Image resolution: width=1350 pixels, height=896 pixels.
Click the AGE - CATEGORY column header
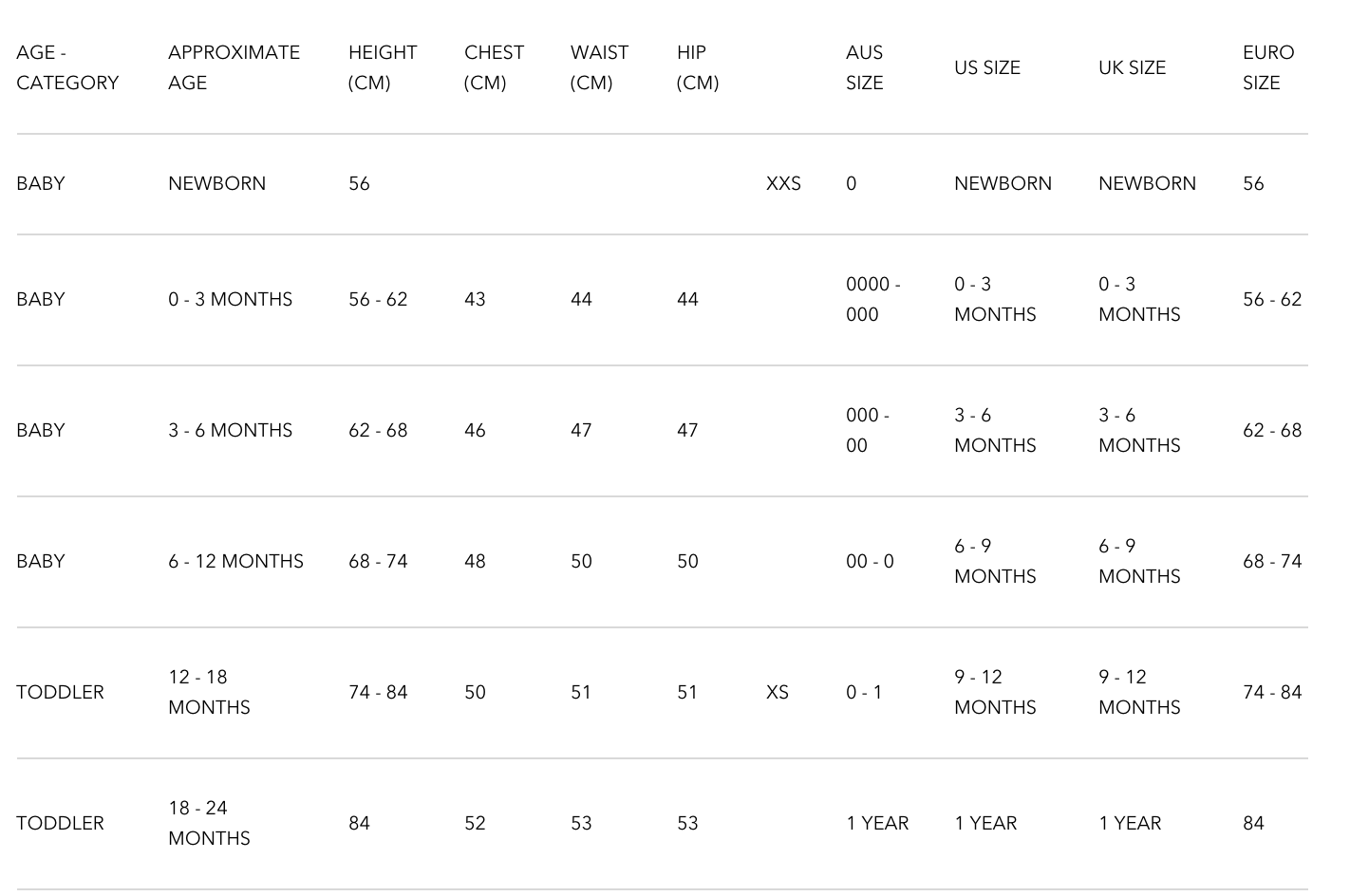(x=67, y=67)
